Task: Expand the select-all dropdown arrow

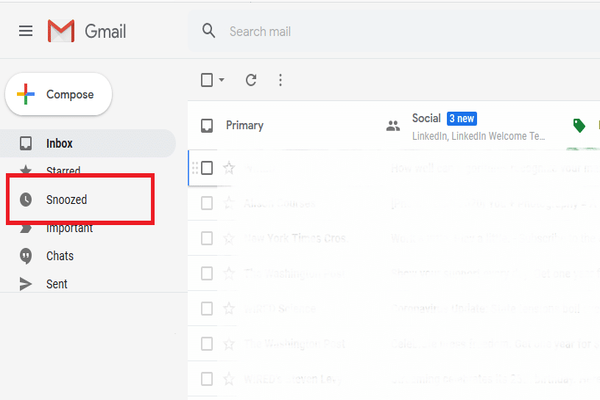Action: (x=221, y=80)
